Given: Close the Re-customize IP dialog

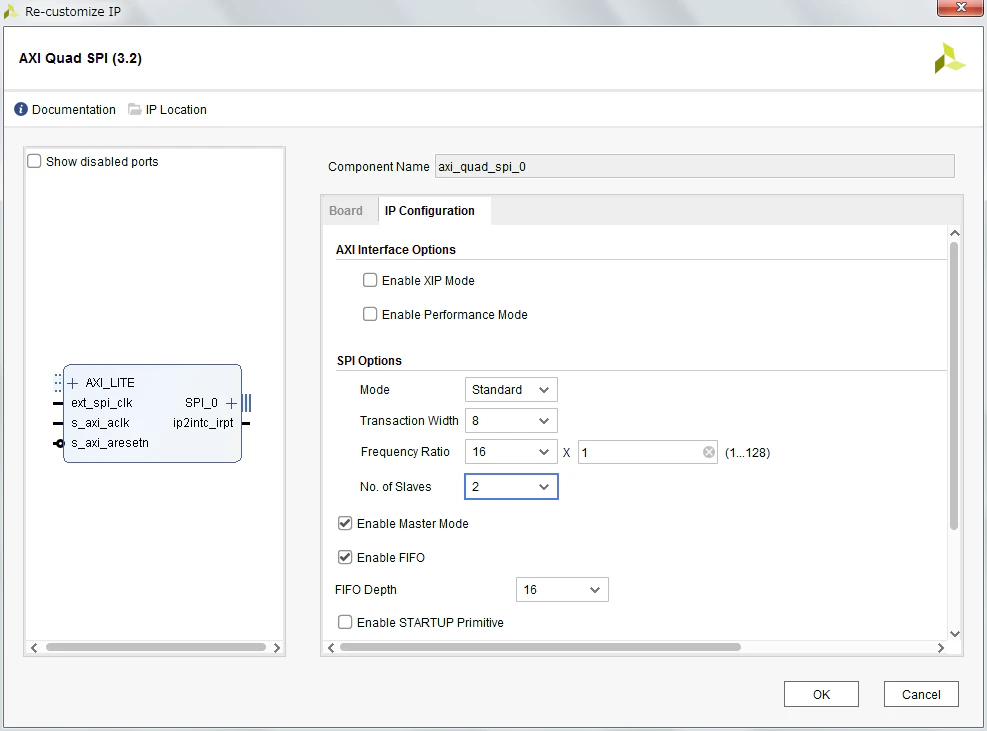Looking at the screenshot, I should click(961, 8).
